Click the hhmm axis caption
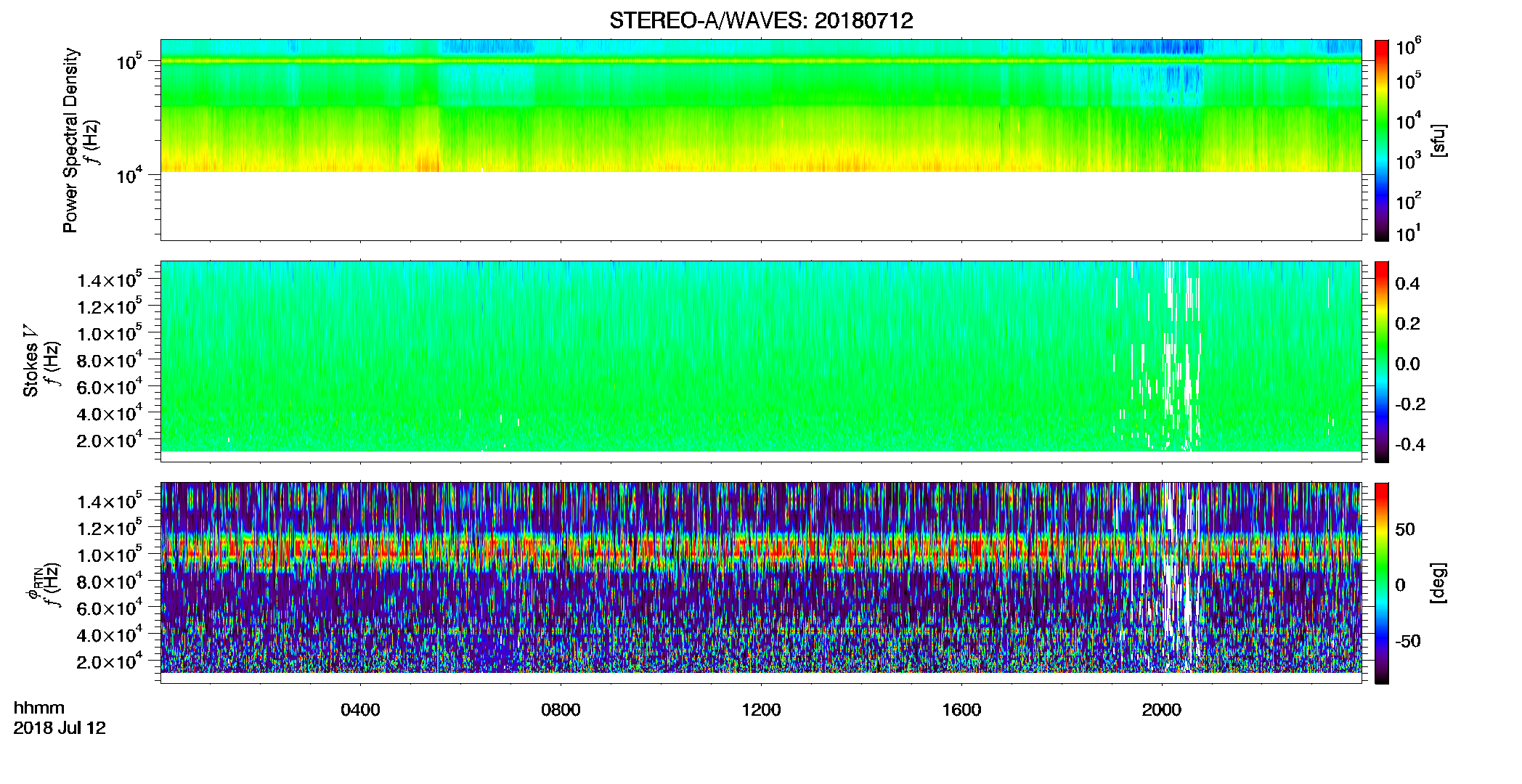 39,708
